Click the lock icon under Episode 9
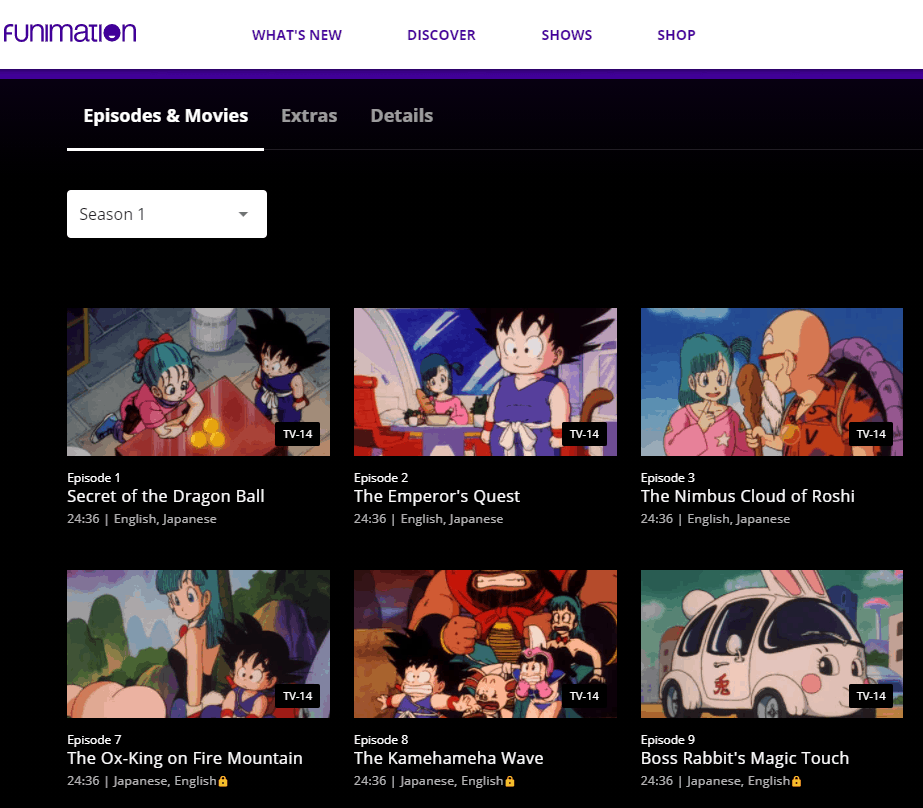 click(x=796, y=781)
